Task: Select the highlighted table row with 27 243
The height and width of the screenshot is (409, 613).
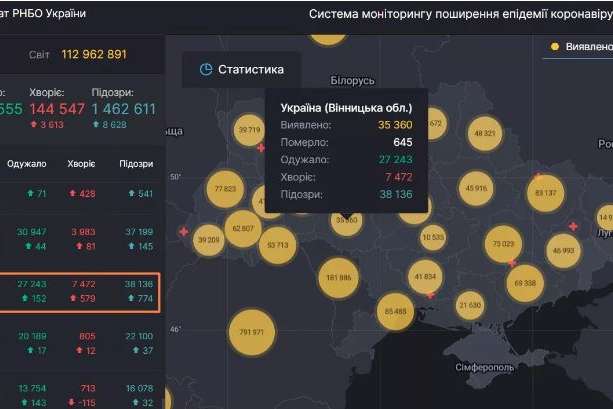Action: (x=80, y=291)
